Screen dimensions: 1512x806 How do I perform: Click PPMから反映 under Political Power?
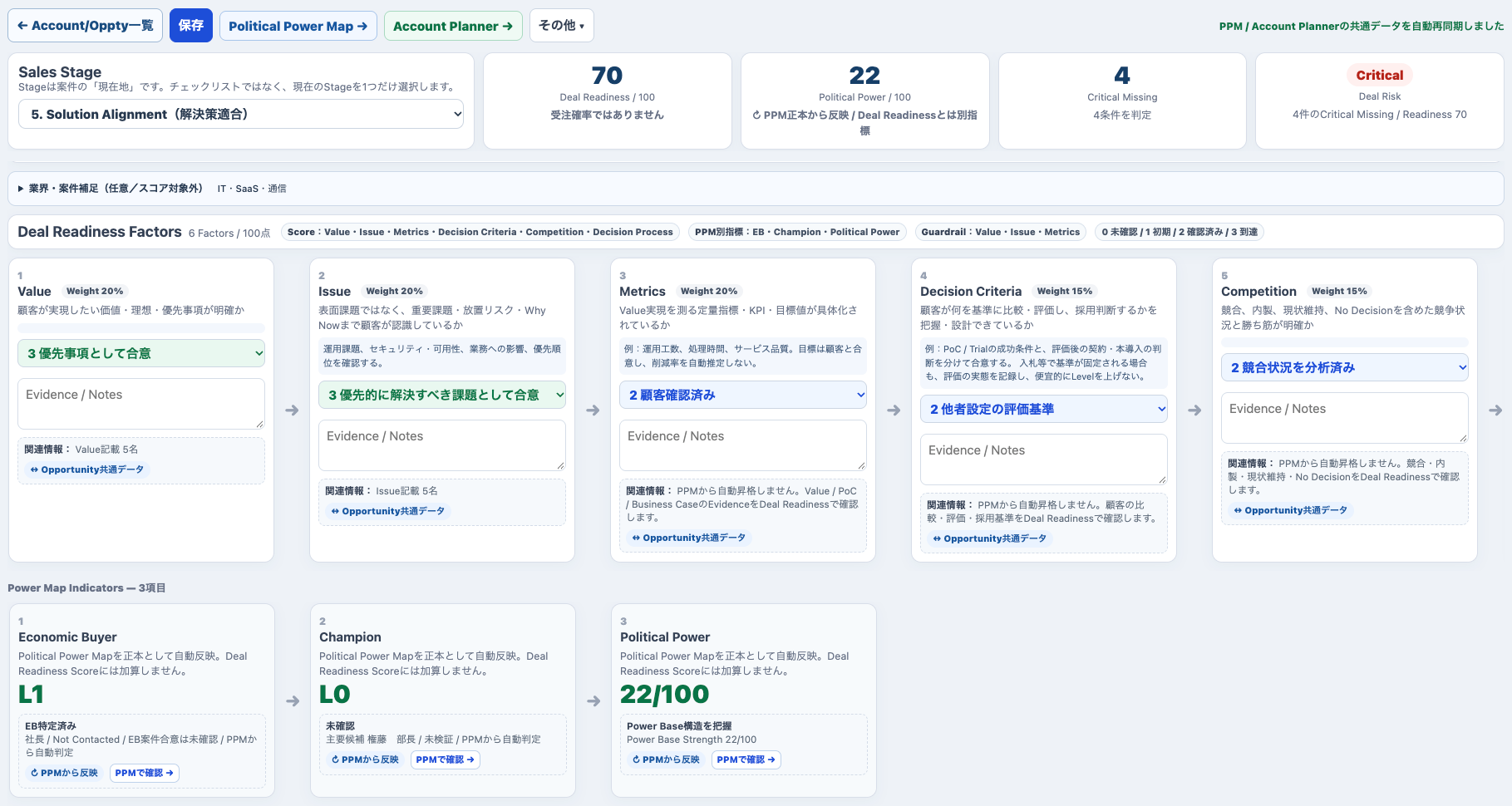[x=667, y=759]
